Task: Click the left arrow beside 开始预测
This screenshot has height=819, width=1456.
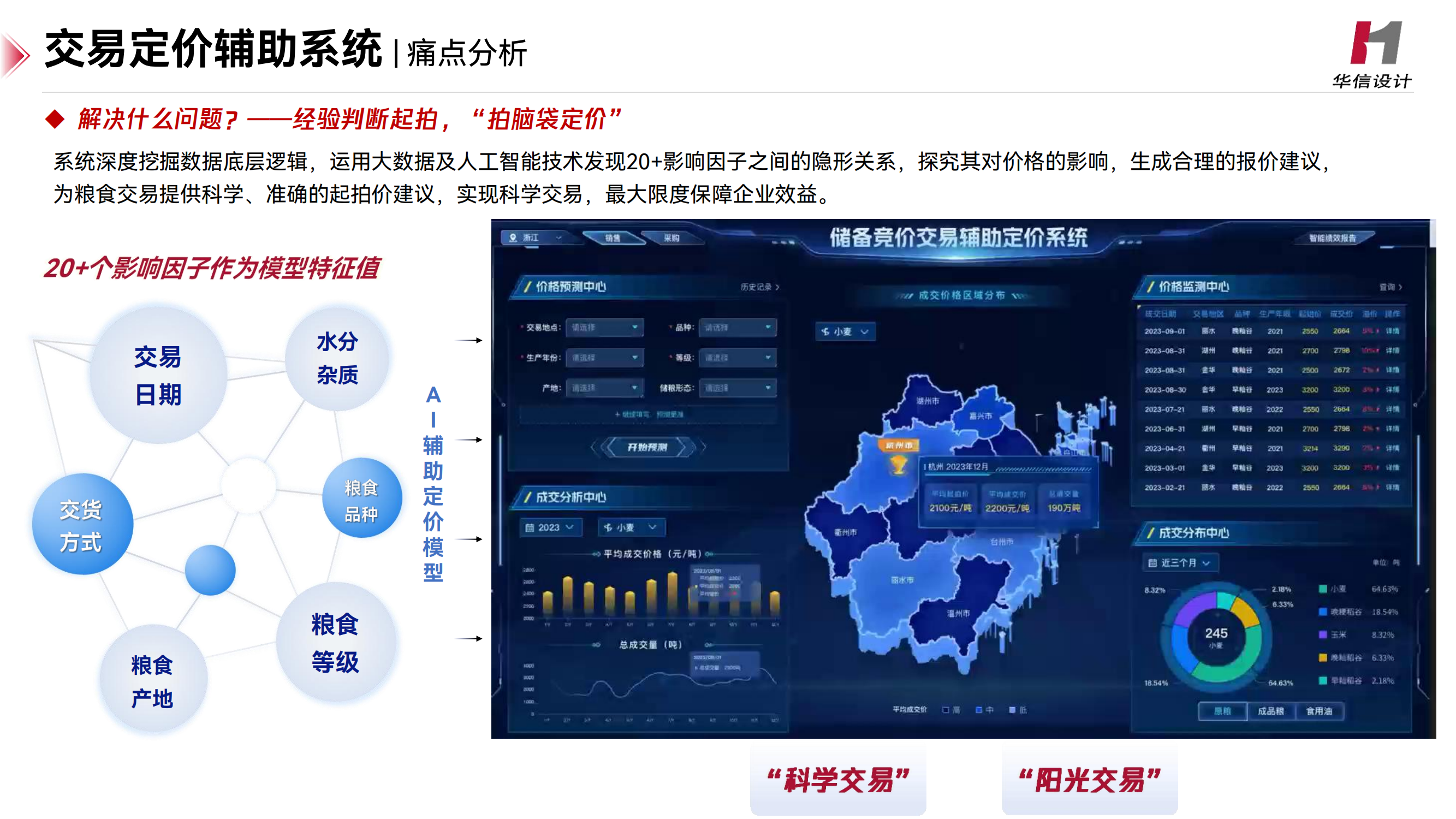Action: coord(593,447)
